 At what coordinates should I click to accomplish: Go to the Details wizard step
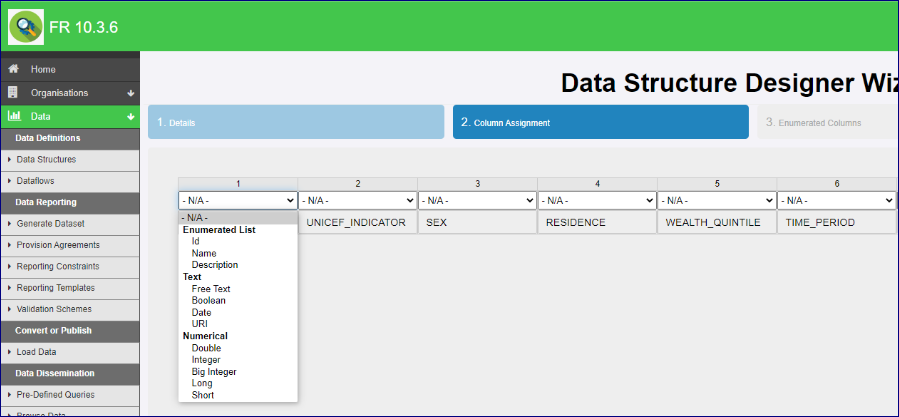(x=296, y=122)
